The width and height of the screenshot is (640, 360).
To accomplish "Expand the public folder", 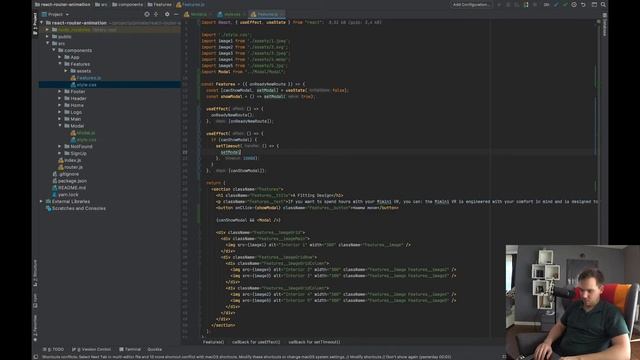I will pyautogui.click(x=47, y=37).
